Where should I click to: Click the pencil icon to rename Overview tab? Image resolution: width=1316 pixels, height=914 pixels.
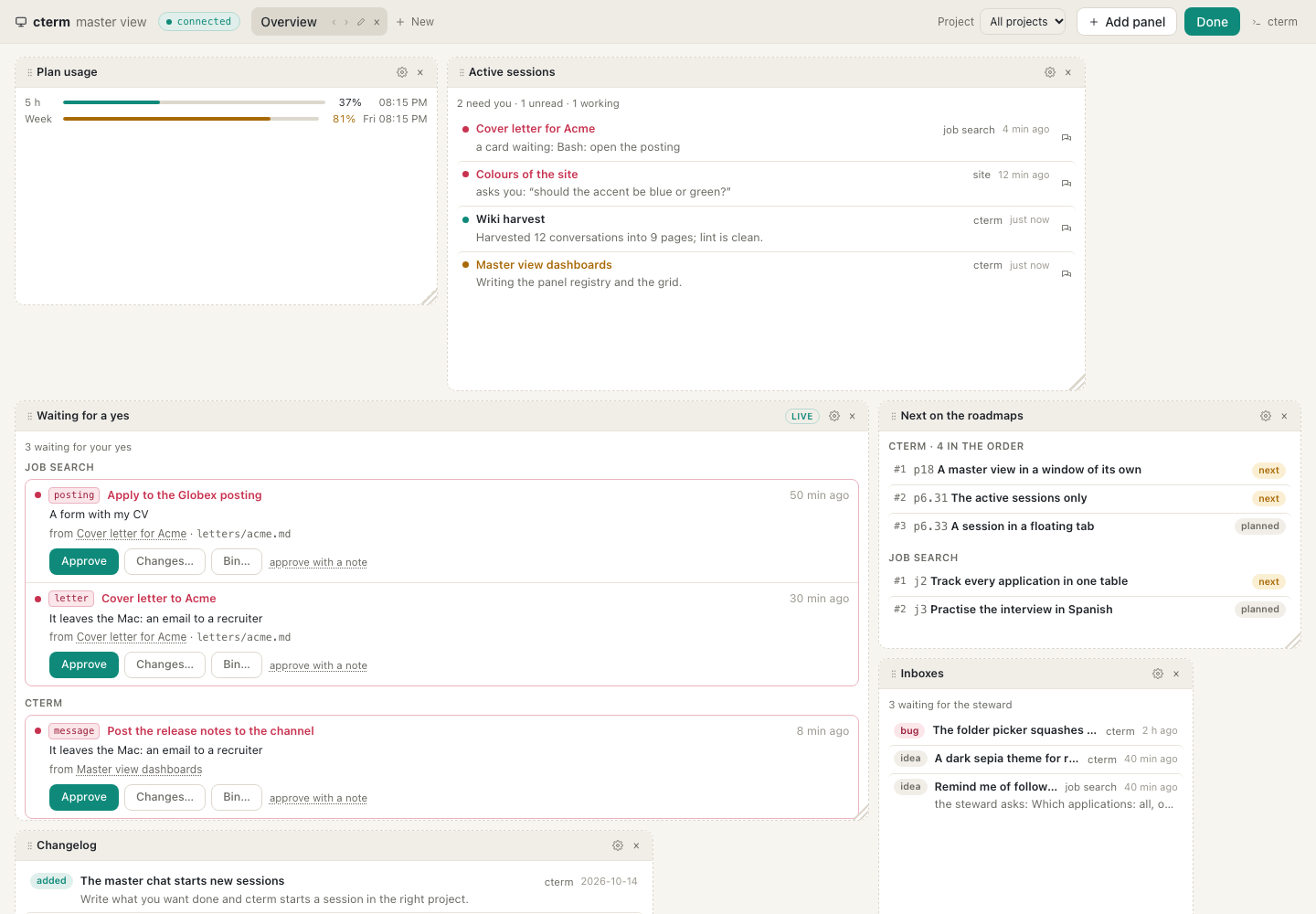coord(361,22)
